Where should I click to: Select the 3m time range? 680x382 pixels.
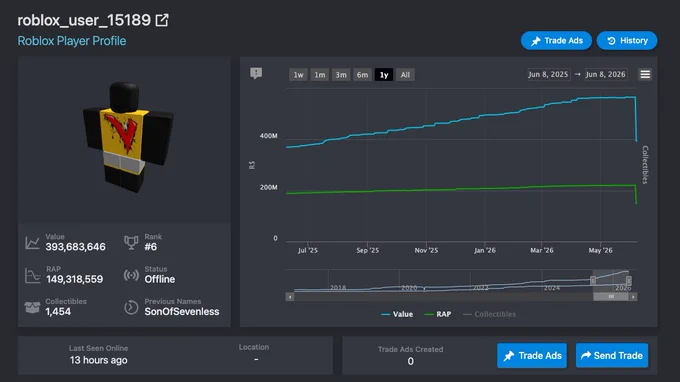point(341,75)
